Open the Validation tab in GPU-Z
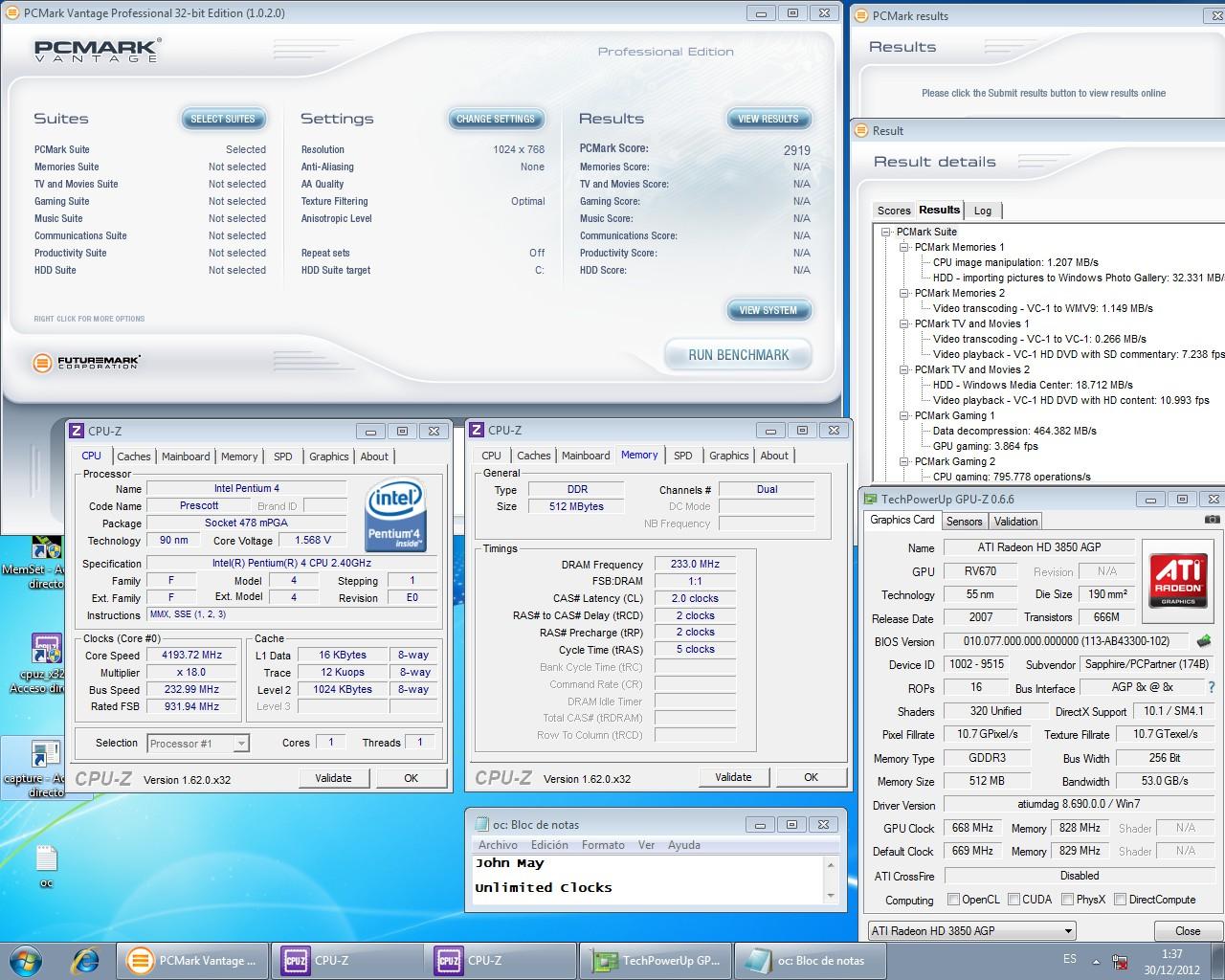Screen dimensions: 1225x980 (1015, 522)
